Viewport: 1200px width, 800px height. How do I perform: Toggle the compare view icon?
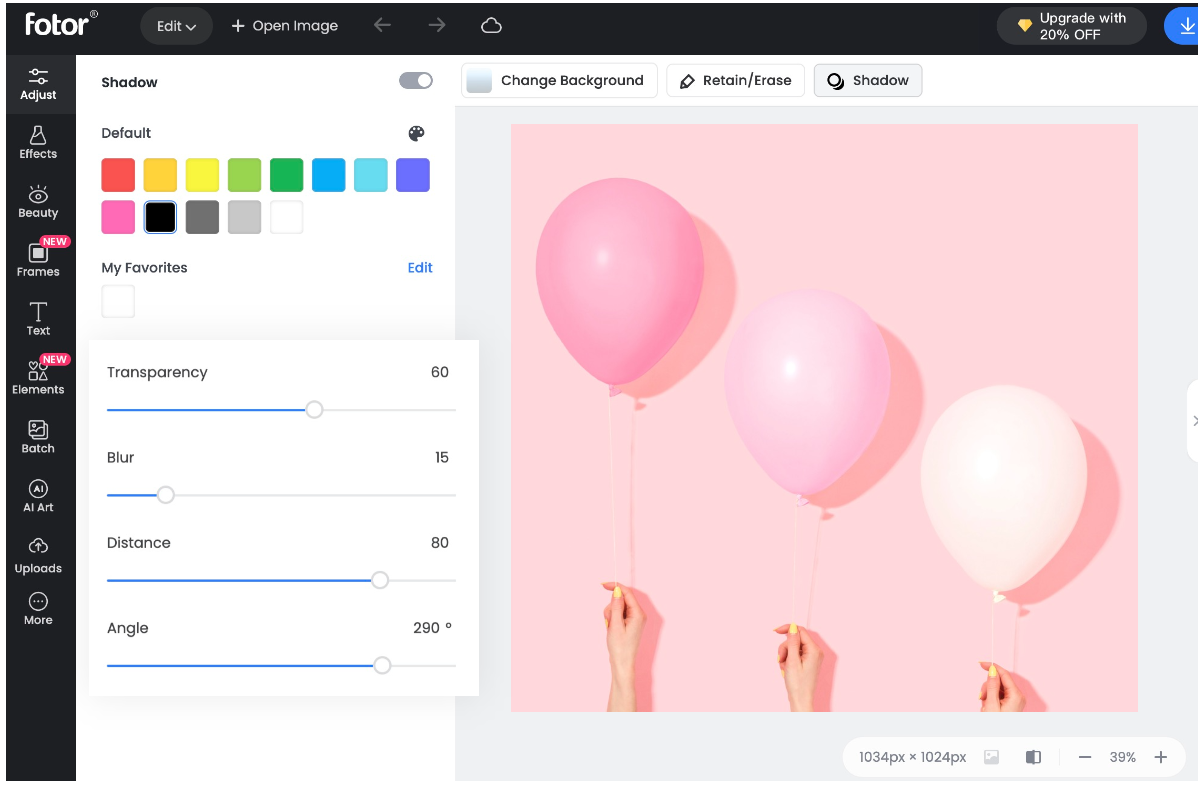1033,757
